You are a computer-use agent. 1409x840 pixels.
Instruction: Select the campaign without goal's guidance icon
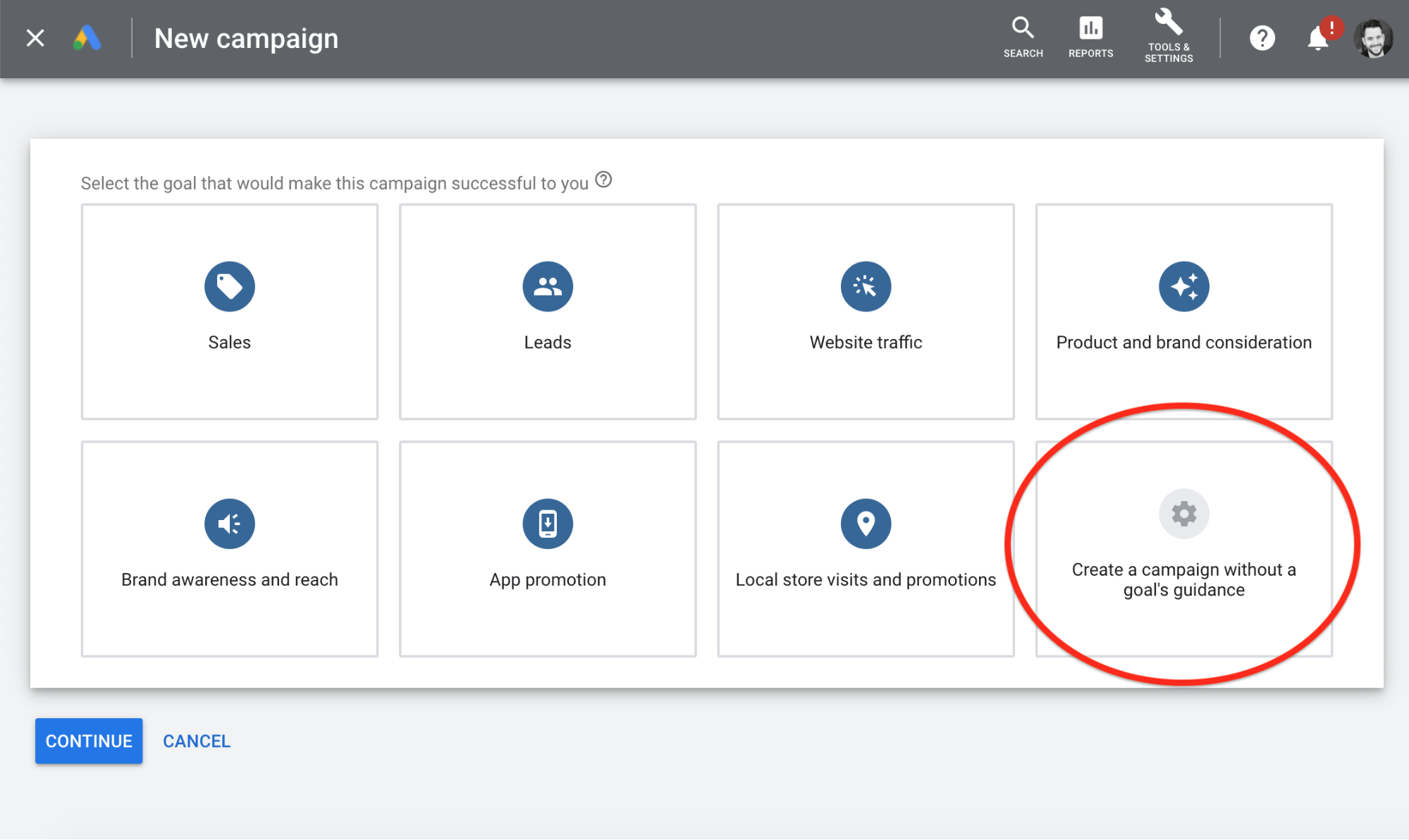[1183, 514]
